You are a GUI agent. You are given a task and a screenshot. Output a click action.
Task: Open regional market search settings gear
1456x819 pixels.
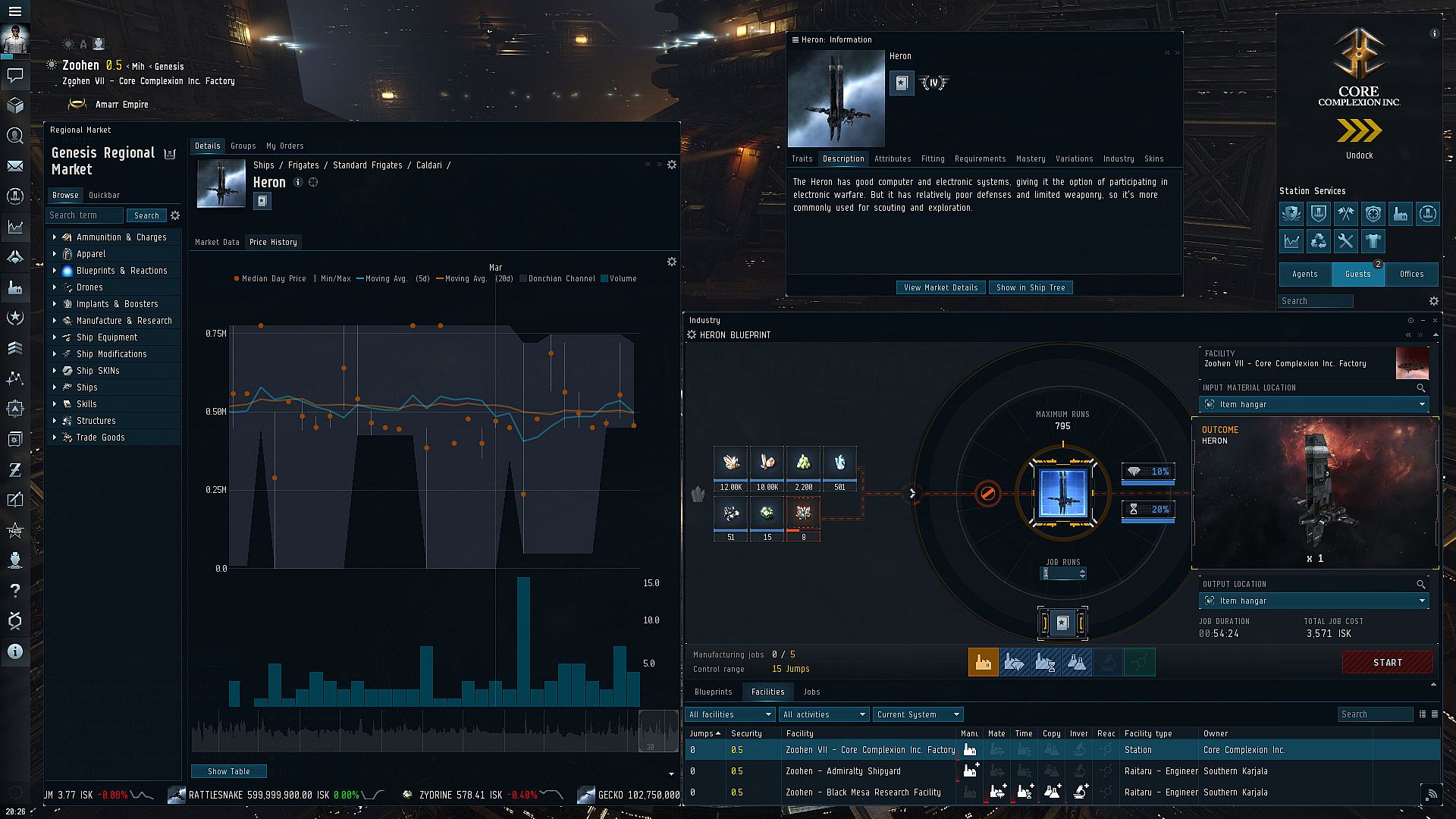(x=175, y=215)
